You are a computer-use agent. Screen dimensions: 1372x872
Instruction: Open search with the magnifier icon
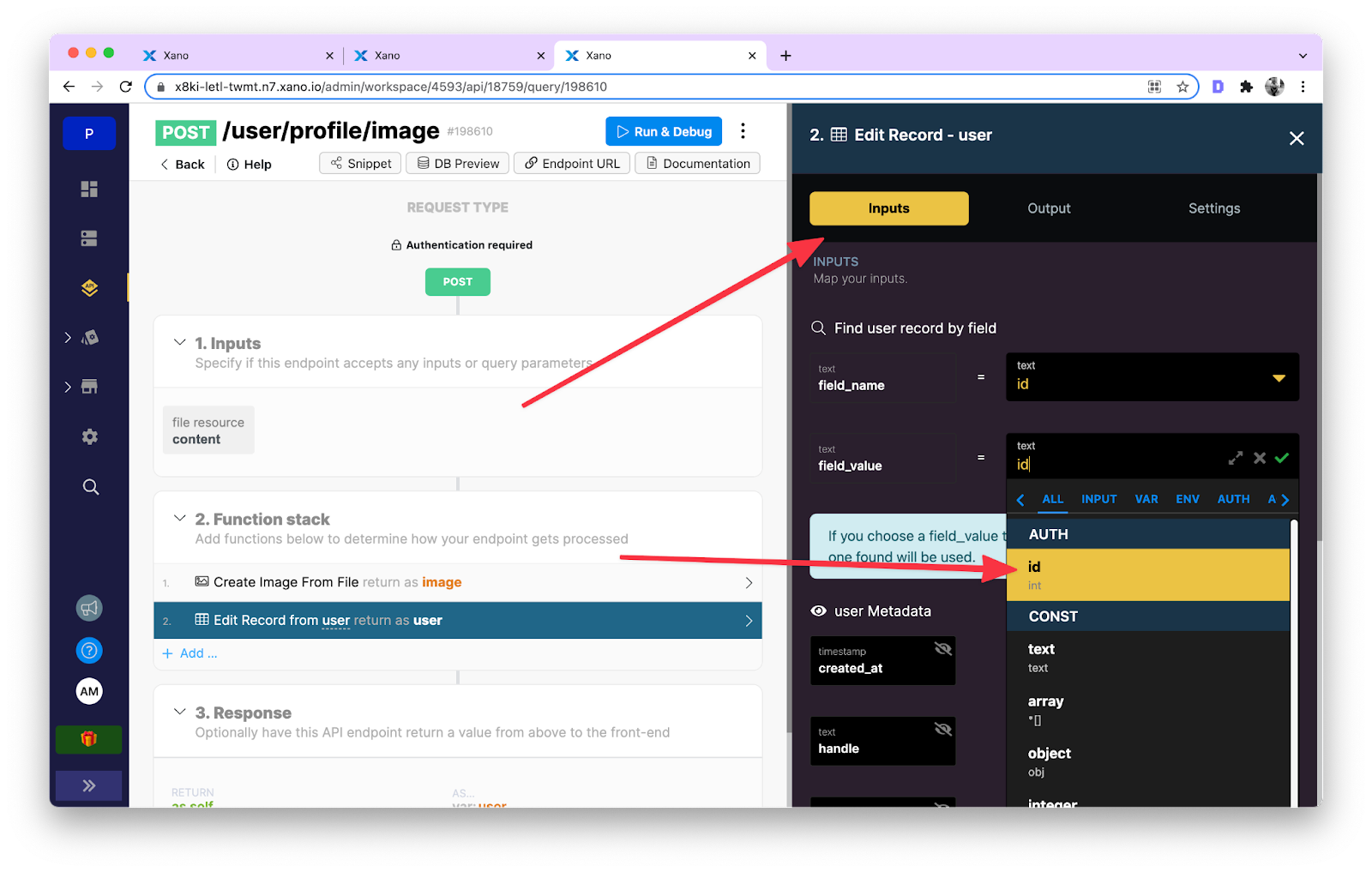click(x=89, y=487)
